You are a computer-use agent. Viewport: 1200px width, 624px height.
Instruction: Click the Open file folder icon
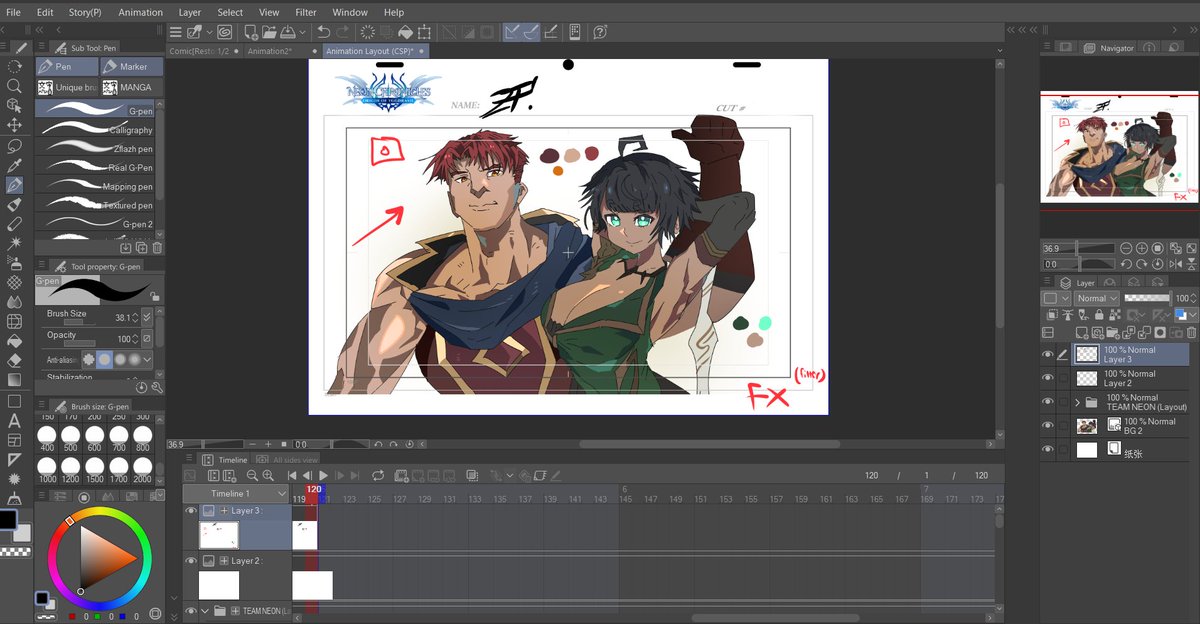coord(268,32)
